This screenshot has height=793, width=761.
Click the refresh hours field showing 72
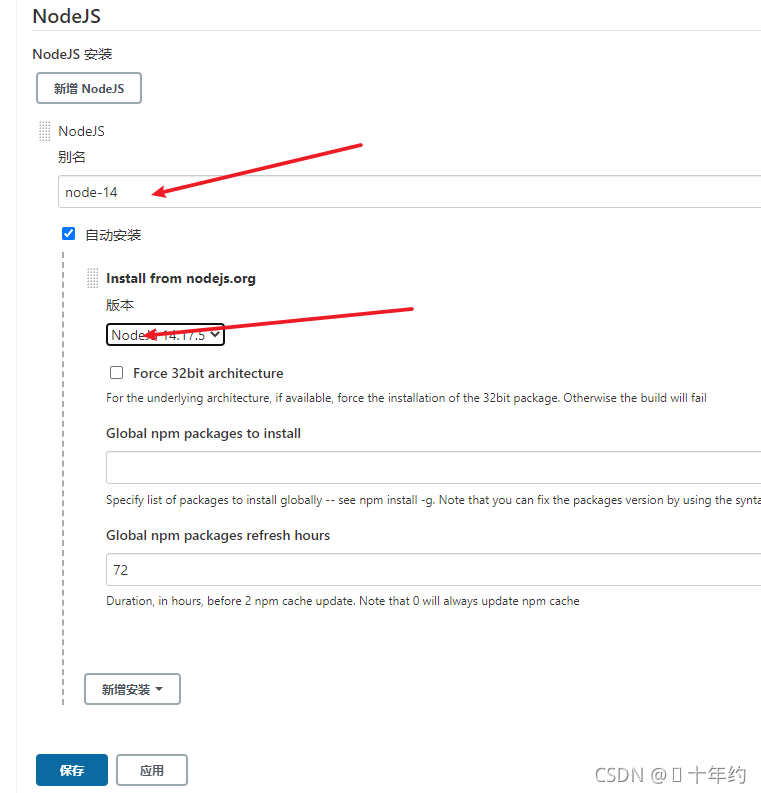click(x=433, y=569)
